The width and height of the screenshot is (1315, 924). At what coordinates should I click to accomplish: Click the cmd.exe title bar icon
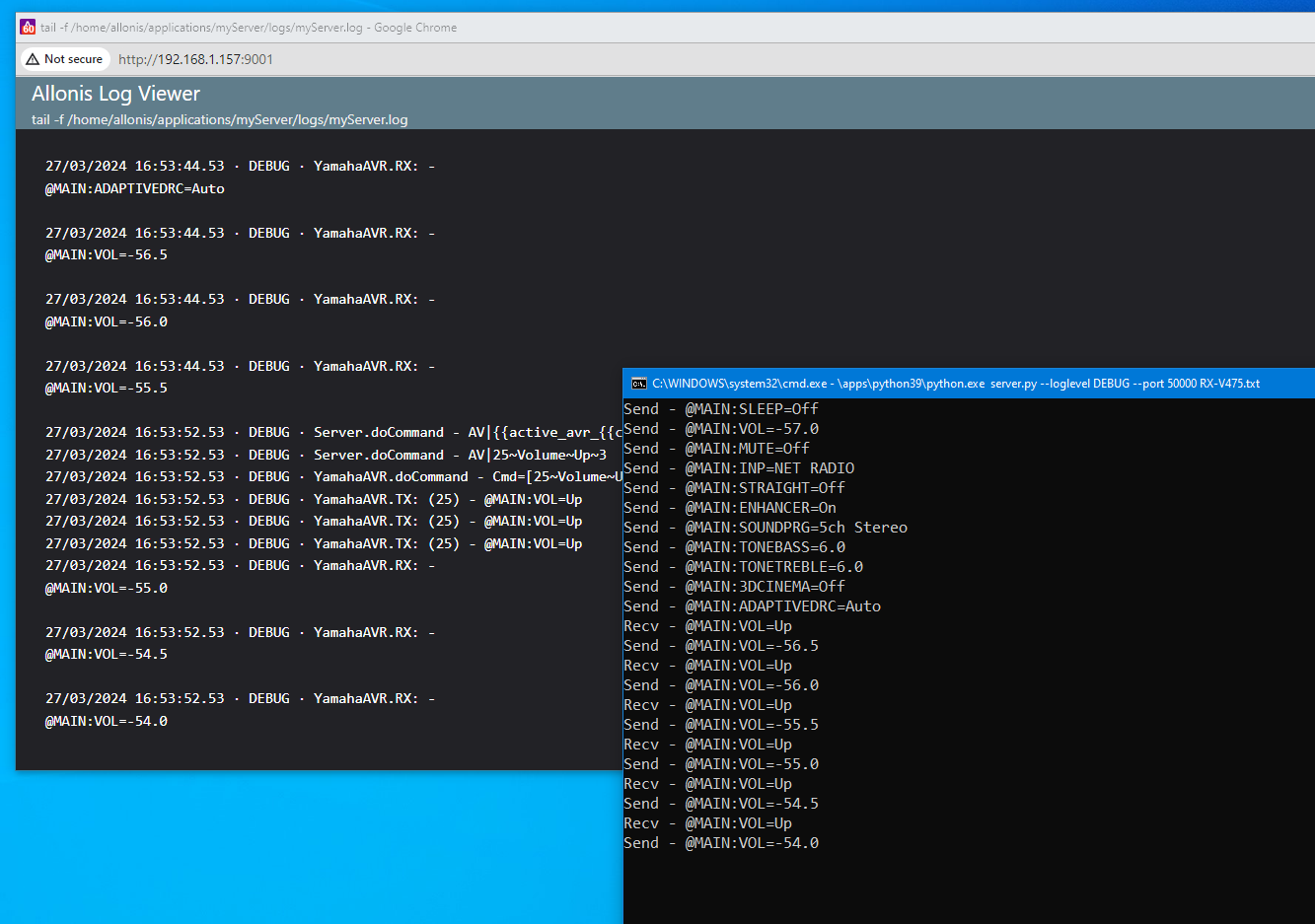(639, 384)
